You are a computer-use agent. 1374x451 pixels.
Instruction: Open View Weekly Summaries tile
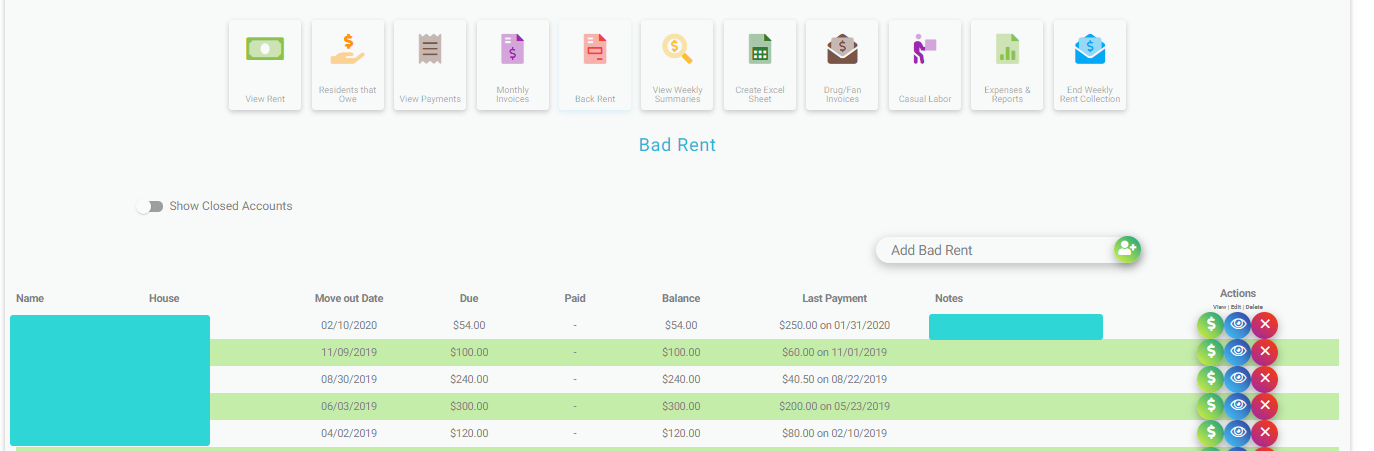677,65
